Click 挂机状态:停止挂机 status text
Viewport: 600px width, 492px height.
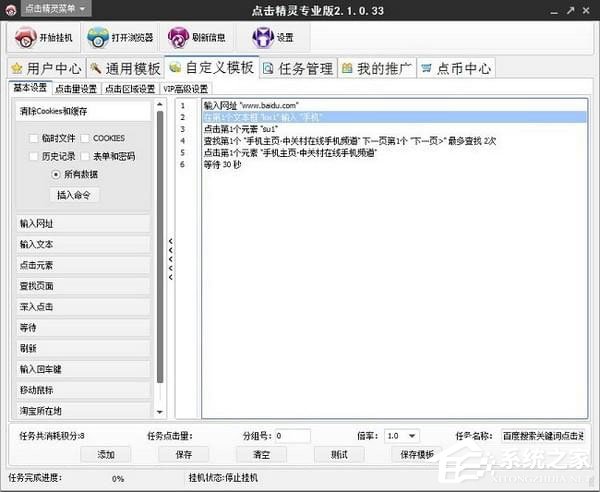(x=223, y=477)
